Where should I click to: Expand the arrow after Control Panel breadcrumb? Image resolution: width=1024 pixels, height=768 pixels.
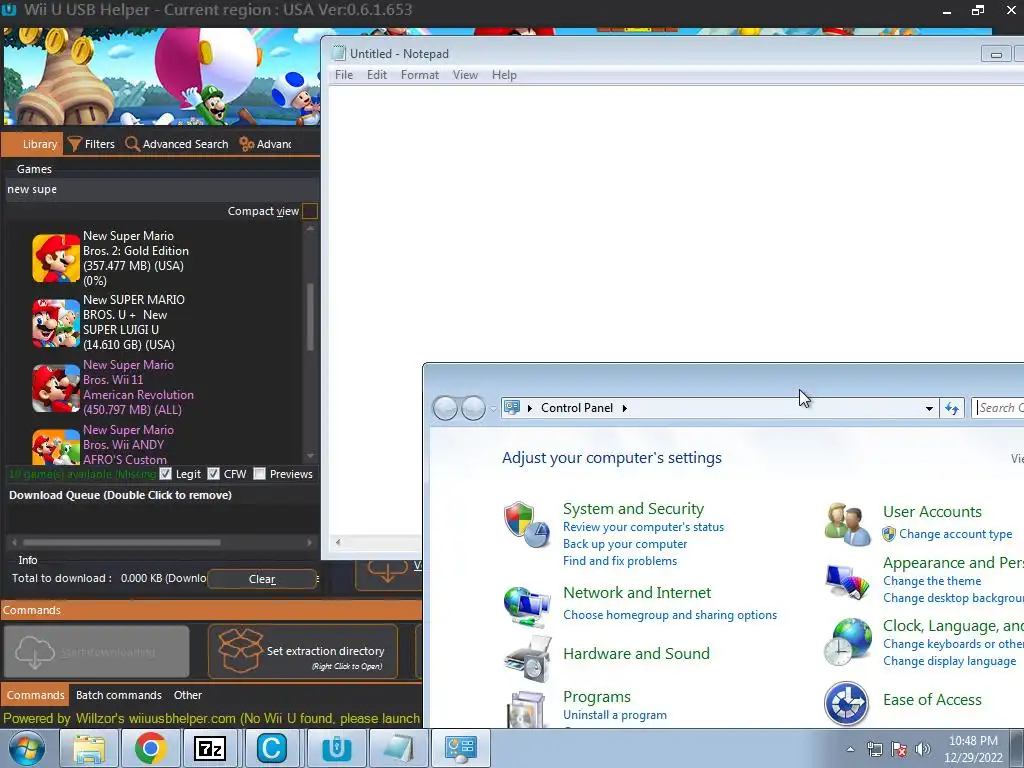pyautogui.click(x=625, y=408)
